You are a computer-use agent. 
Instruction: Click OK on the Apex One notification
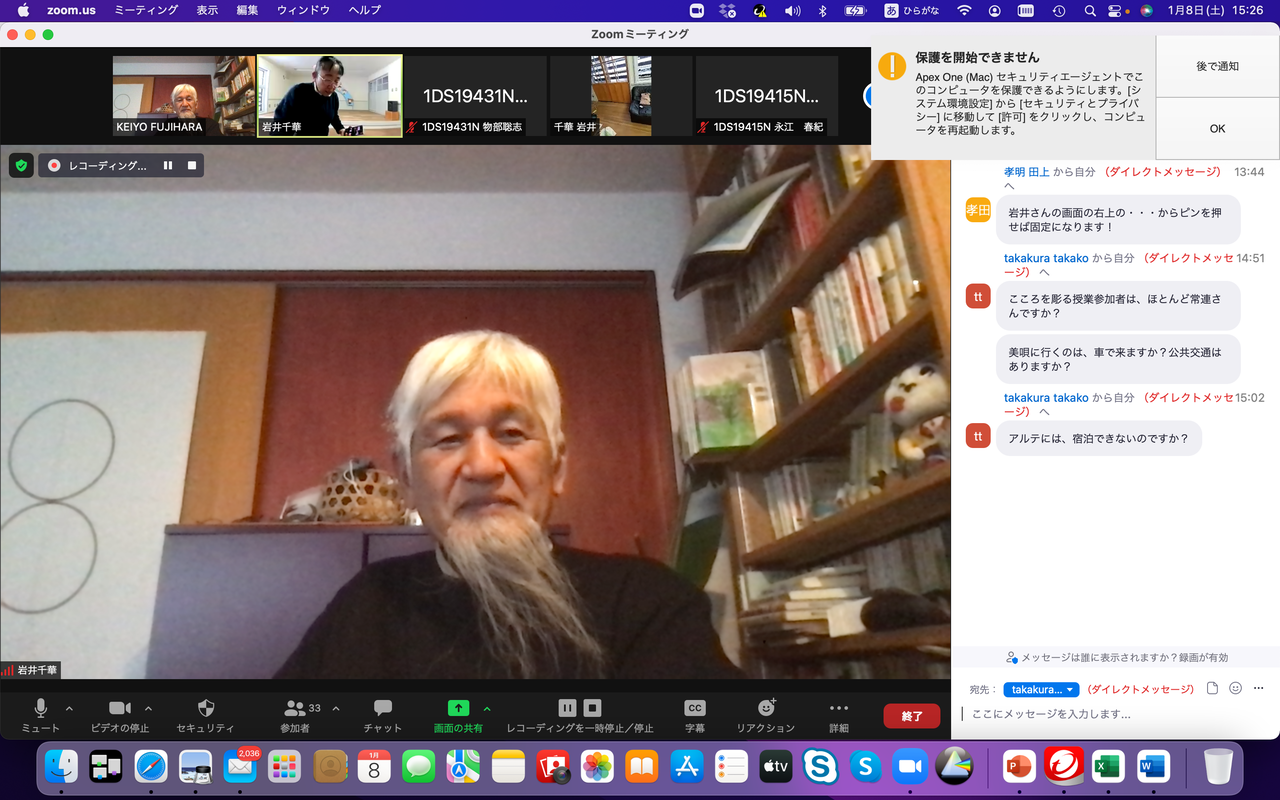point(1217,128)
